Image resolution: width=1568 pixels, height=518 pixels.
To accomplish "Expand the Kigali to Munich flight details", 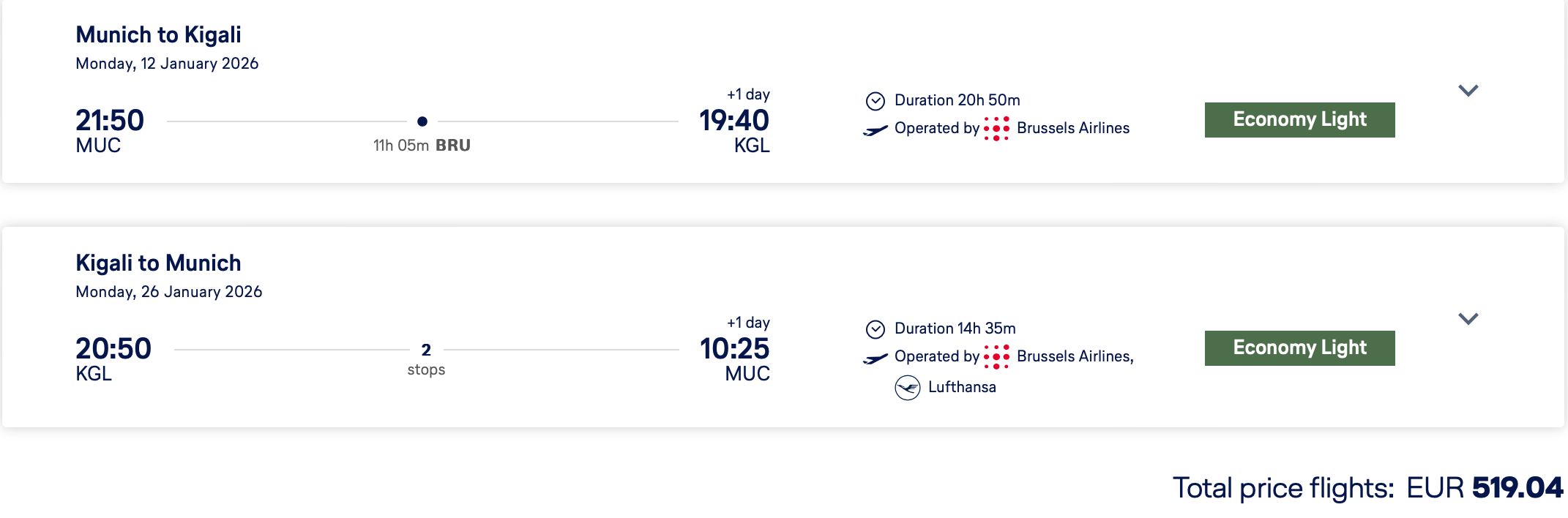I will (1468, 319).
